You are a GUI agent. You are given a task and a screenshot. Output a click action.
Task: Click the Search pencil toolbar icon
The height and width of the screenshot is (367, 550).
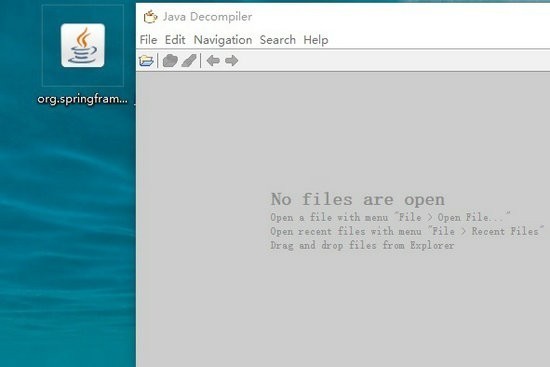[189, 61]
